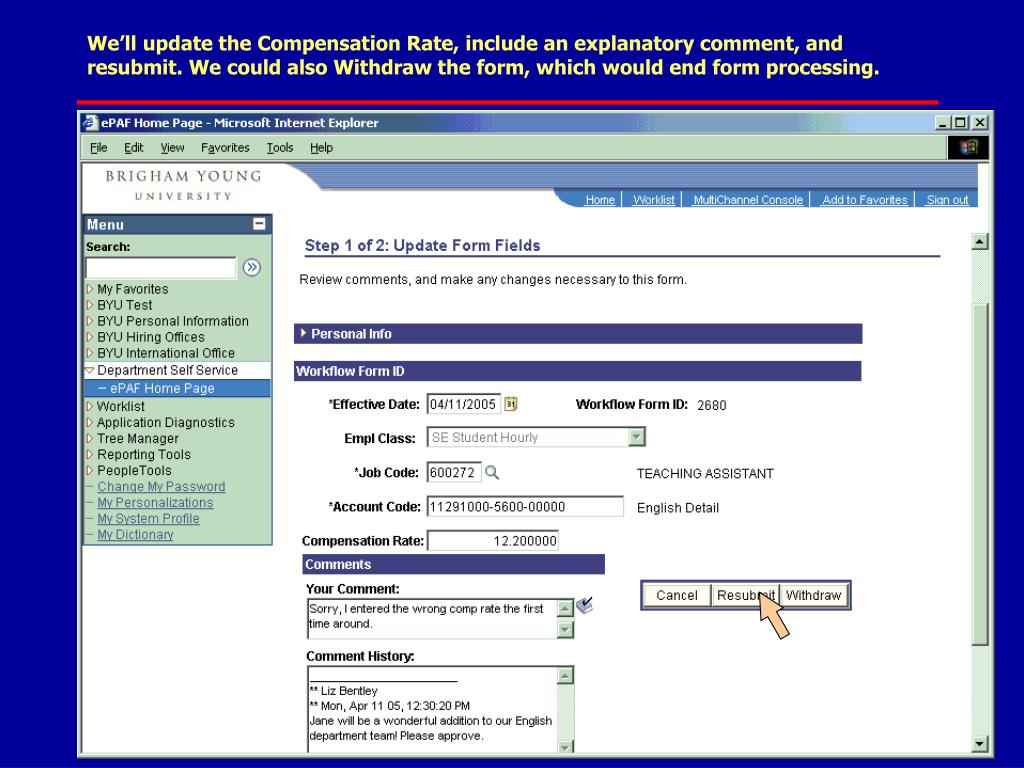
Task: Open My Personalizations link
Action: click(x=155, y=502)
